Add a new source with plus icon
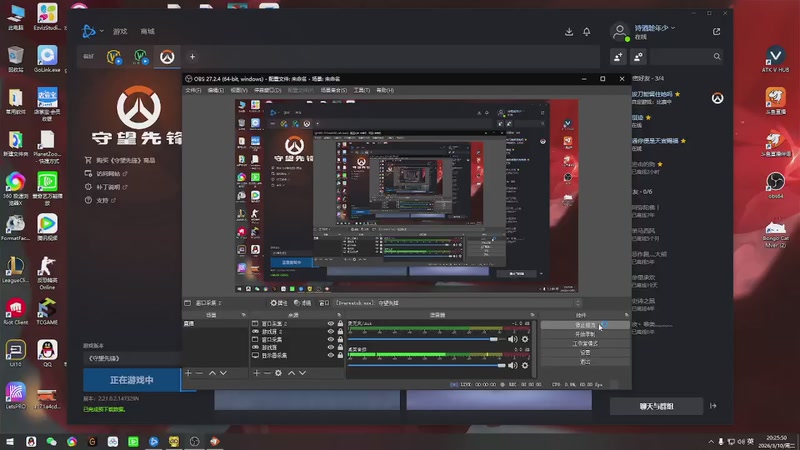The width and height of the screenshot is (800, 450). (x=257, y=373)
